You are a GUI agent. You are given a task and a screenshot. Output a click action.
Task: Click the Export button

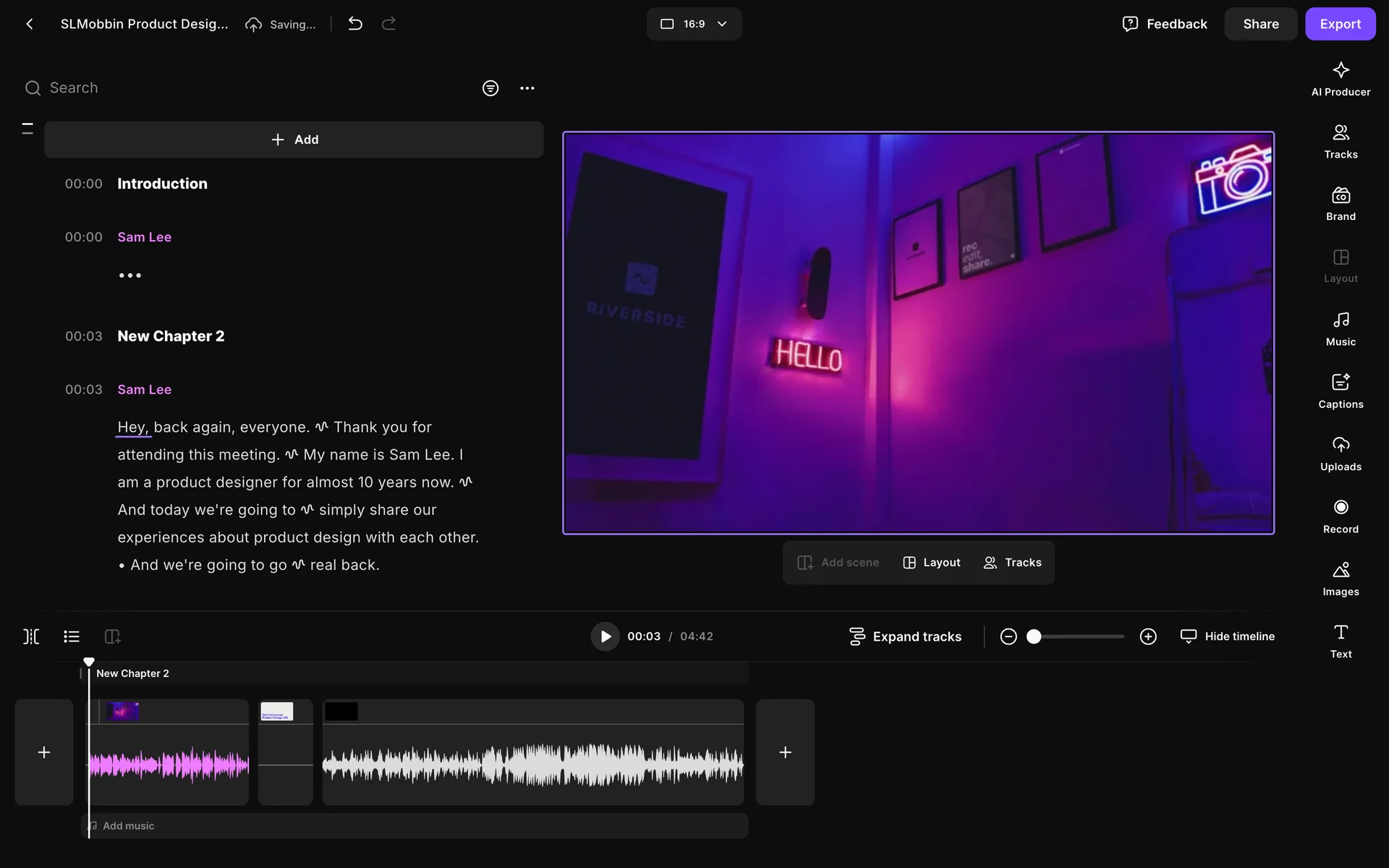point(1340,24)
